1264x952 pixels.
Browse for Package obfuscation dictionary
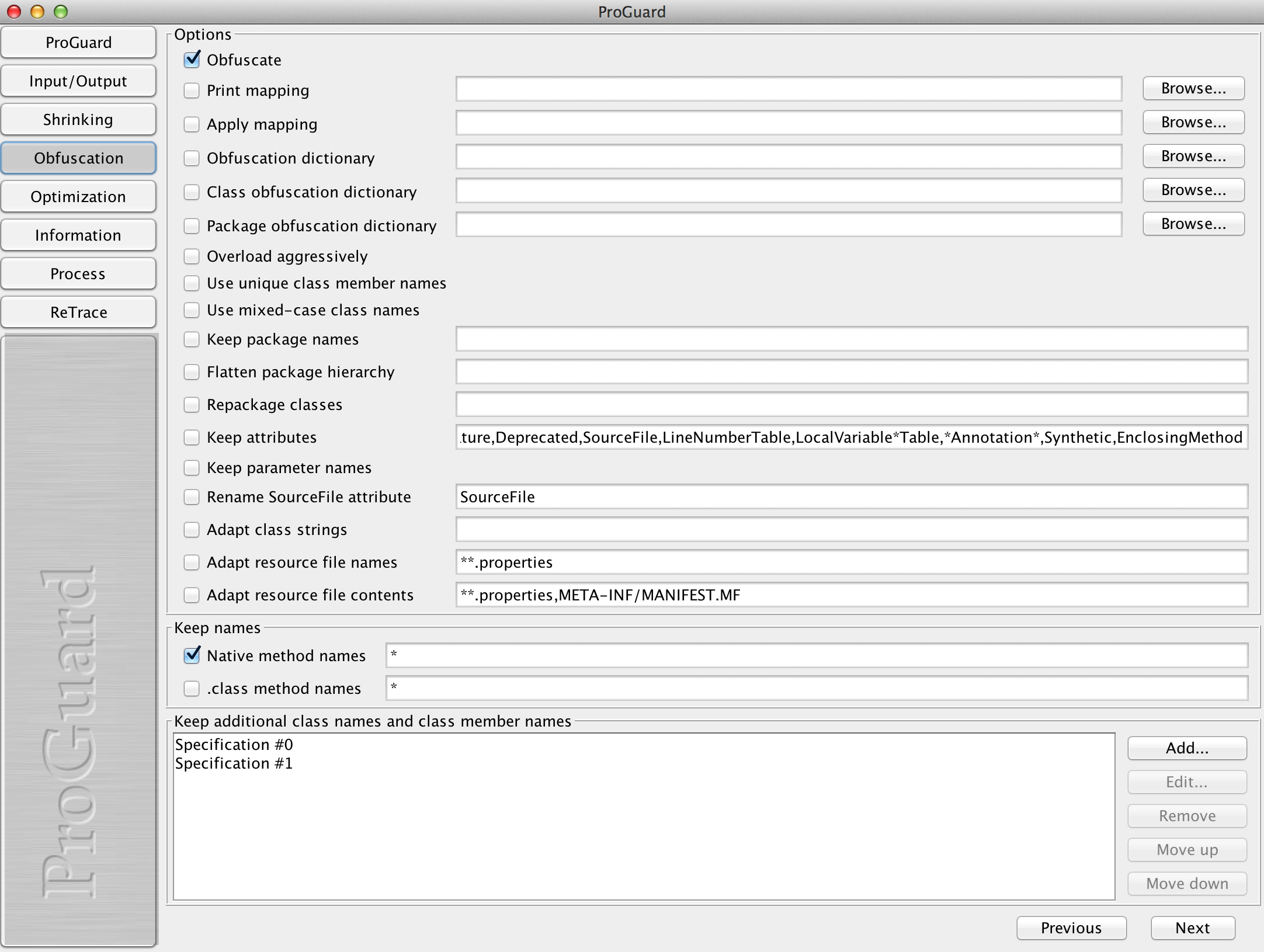point(1193,224)
